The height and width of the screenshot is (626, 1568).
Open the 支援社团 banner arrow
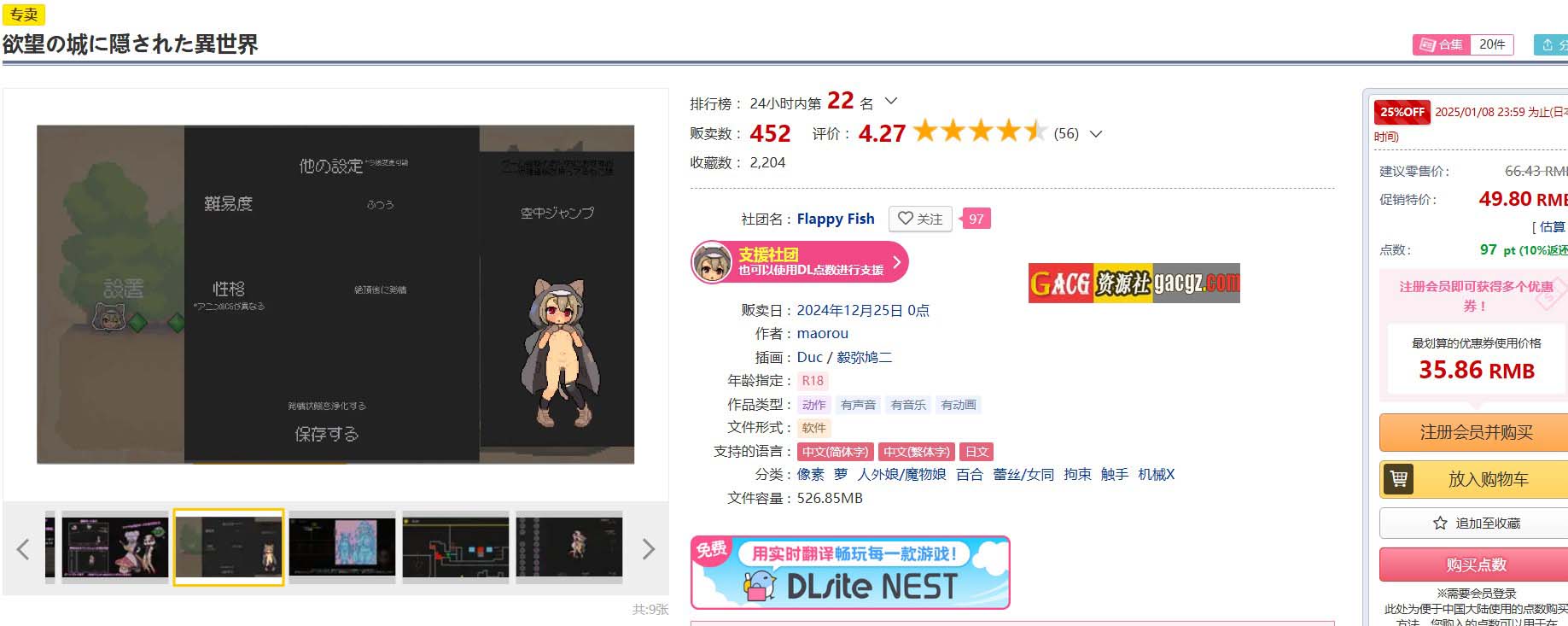(x=896, y=262)
